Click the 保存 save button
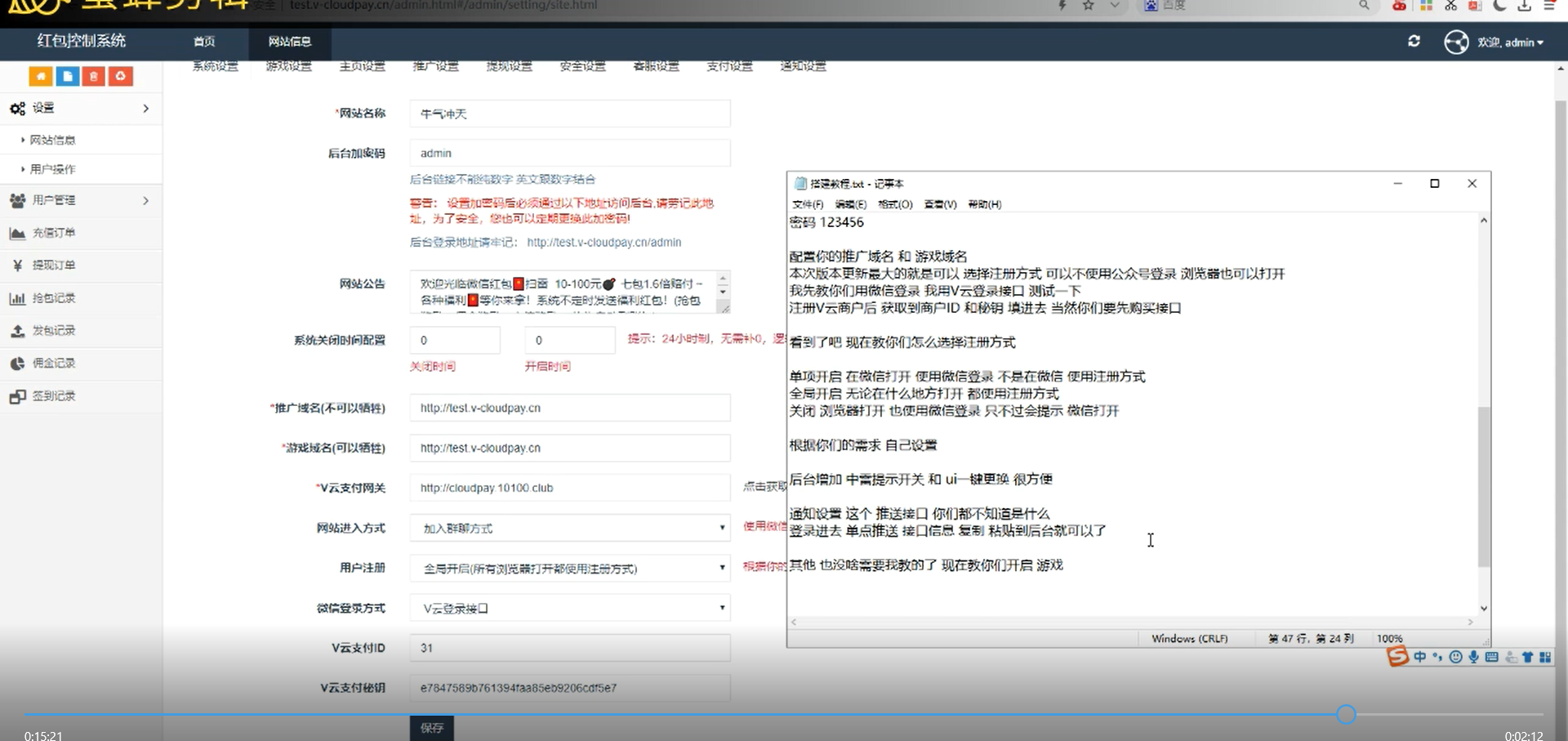This screenshot has height=741, width=1568. click(x=432, y=727)
